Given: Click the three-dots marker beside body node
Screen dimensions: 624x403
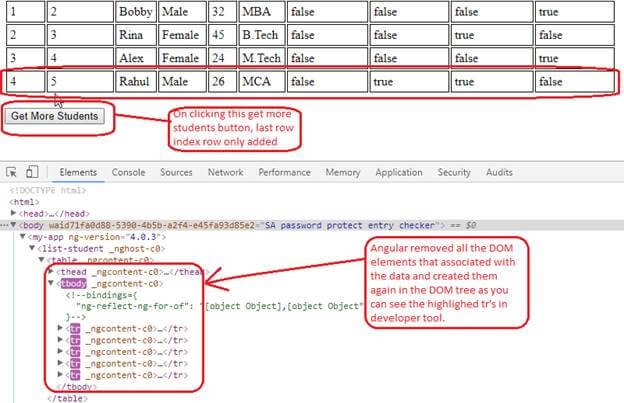Looking at the screenshot, I should (4, 226).
